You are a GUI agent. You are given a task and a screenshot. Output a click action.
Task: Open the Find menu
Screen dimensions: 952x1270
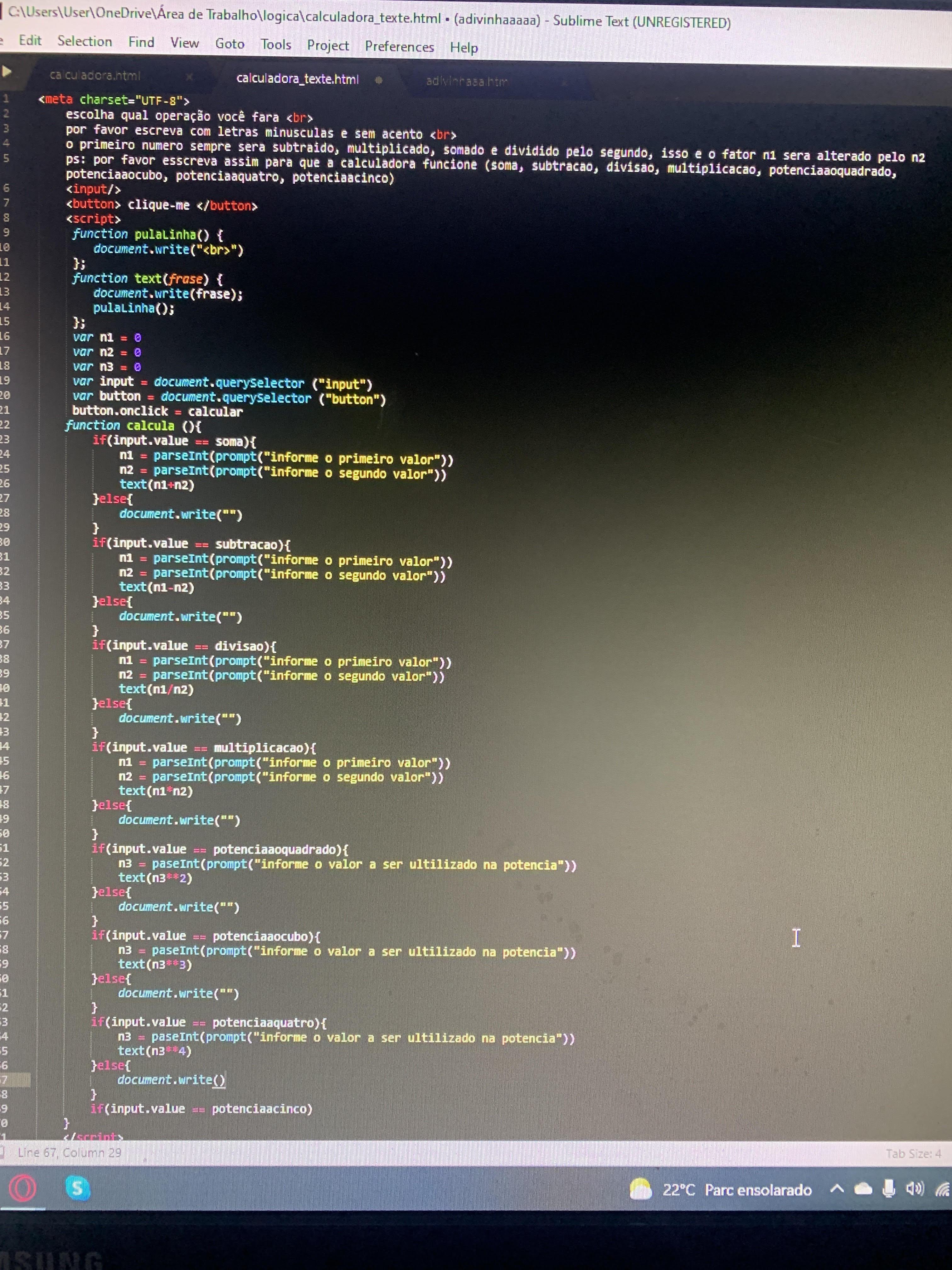click(141, 42)
